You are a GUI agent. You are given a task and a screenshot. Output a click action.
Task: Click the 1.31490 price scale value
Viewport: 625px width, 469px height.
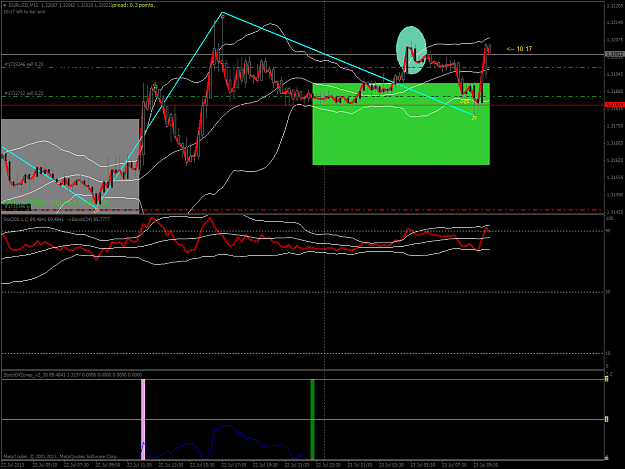(614, 195)
